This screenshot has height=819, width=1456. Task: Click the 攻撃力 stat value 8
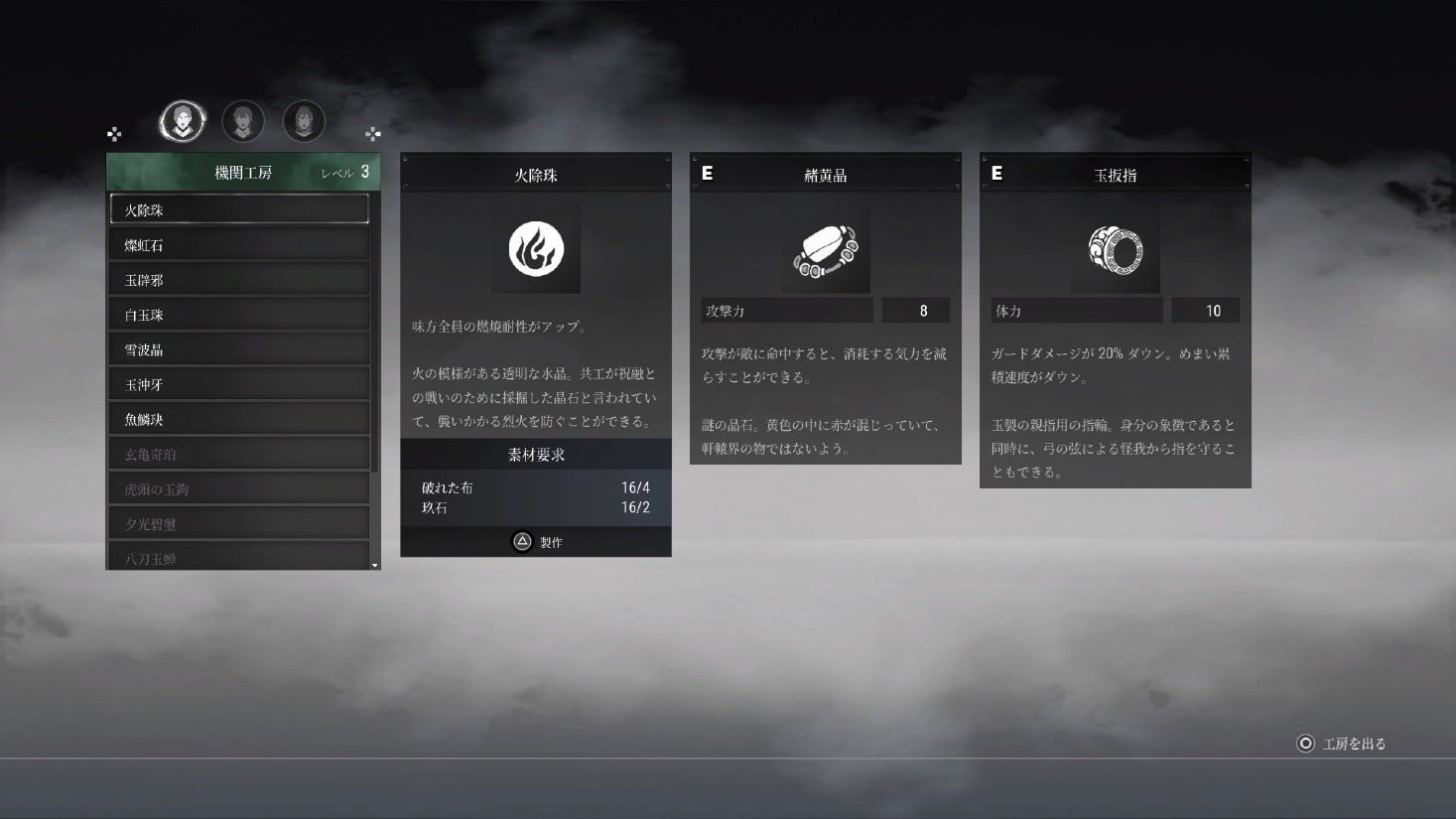click(x=916, y=311)
